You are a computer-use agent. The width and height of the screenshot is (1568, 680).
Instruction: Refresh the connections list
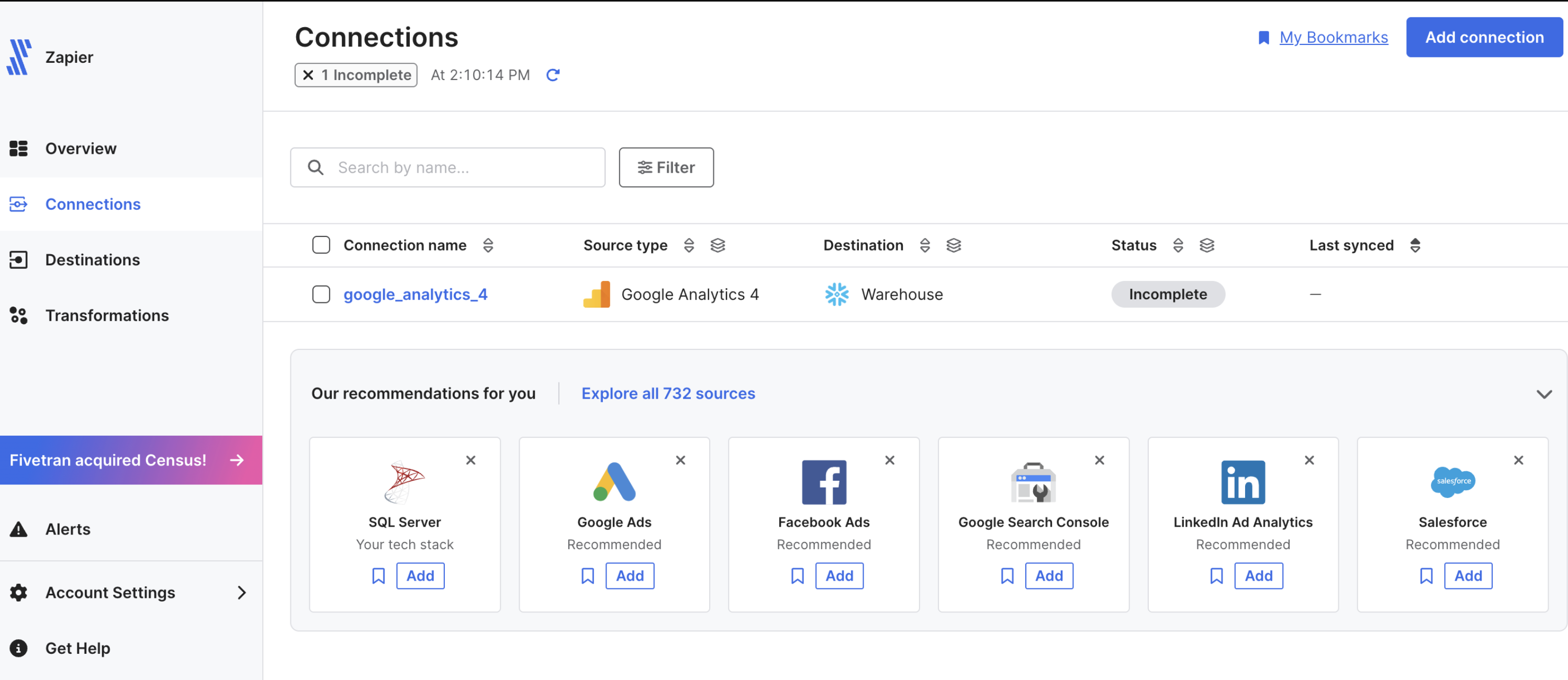click(x=553, y=75)
